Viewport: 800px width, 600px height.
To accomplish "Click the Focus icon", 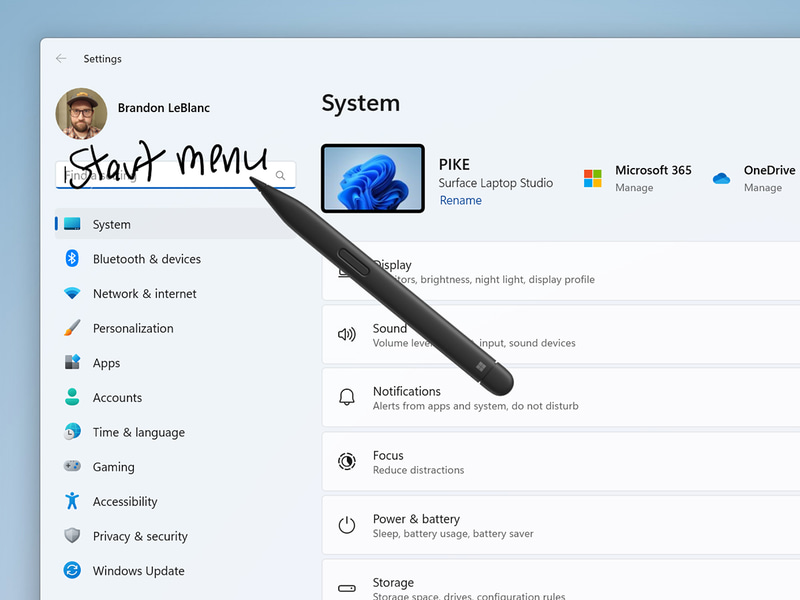I will (x=347, y=461).
